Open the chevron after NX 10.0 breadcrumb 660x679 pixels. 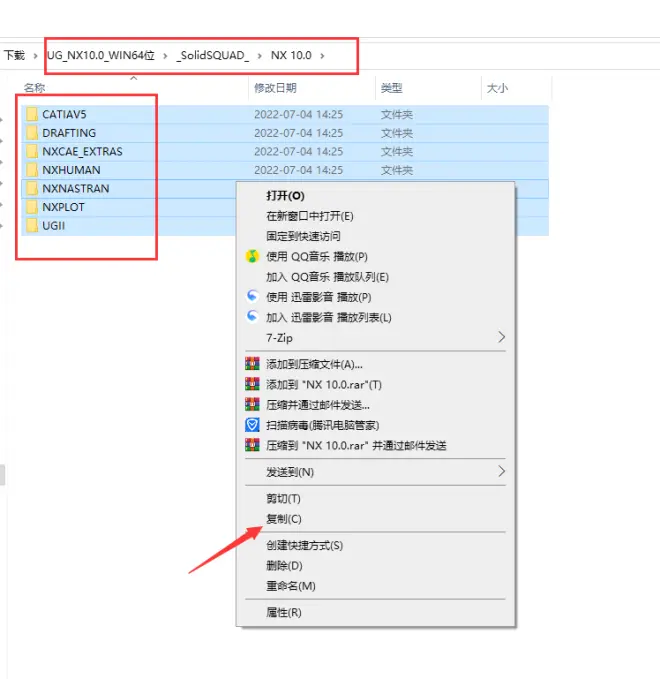coord(322,56)
